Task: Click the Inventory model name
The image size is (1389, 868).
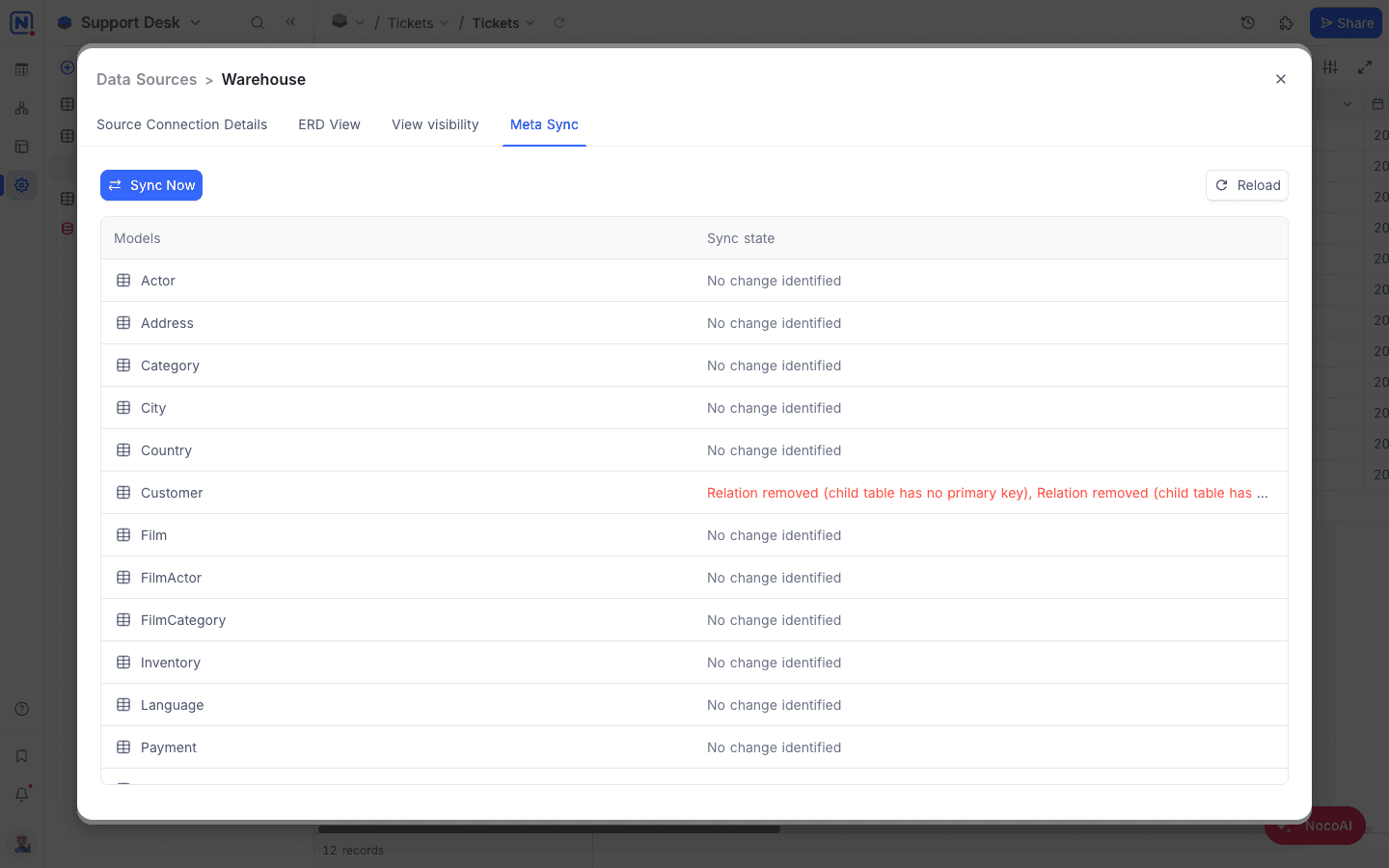Action: click(x=171, y=663)
